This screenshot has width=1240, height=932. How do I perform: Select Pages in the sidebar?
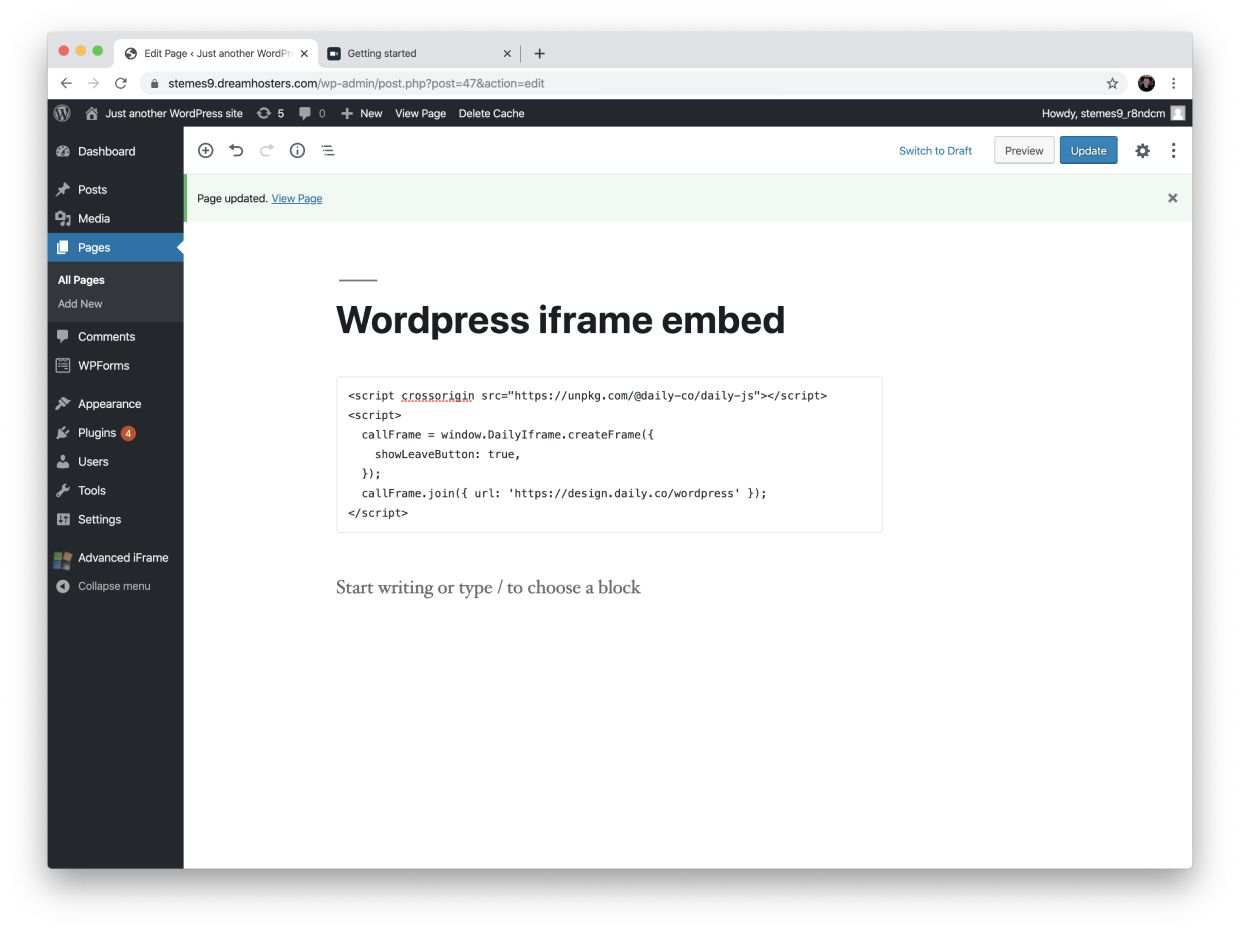point(116,247)
